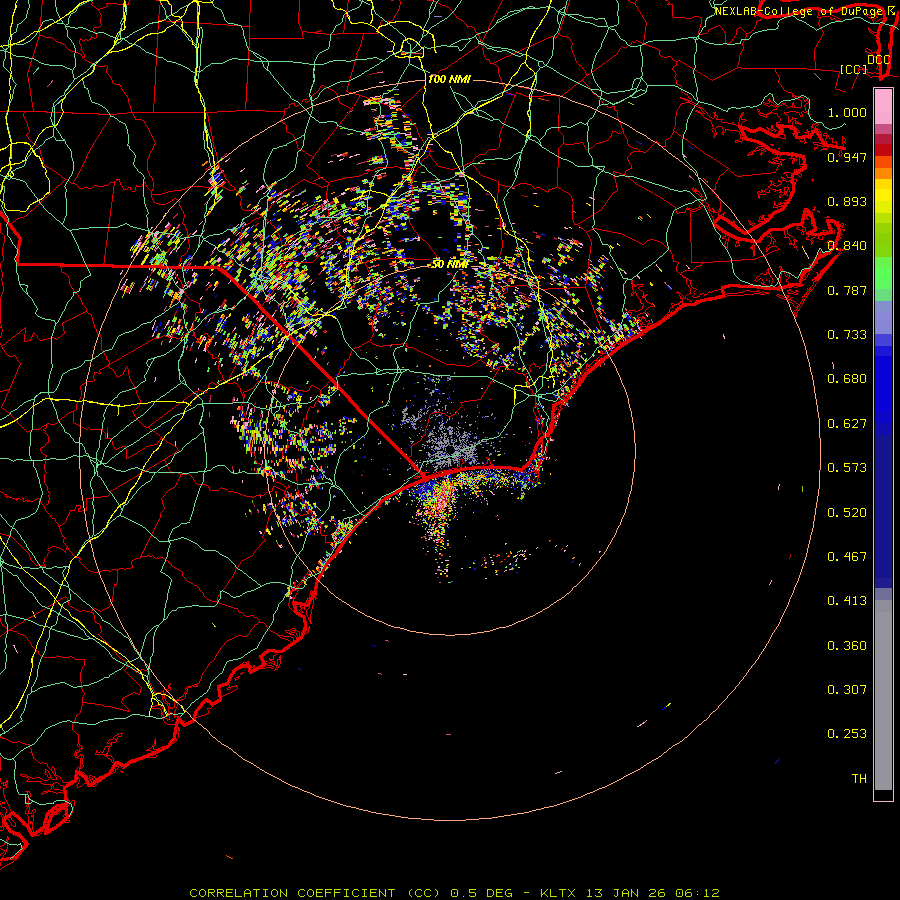The width and height of the screenshot is (900, 900).
Task: Select the red color band near 0.947
Action: pyautogui.click(x=883, y=150)
